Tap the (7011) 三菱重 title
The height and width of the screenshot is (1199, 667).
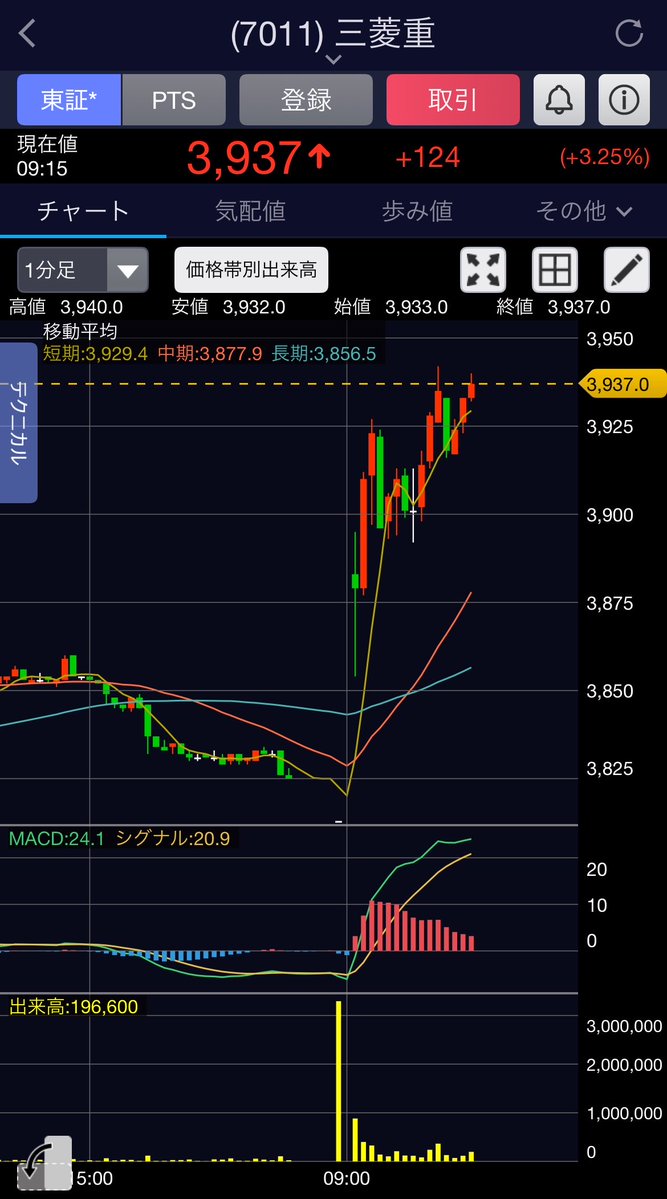(333, 34)
